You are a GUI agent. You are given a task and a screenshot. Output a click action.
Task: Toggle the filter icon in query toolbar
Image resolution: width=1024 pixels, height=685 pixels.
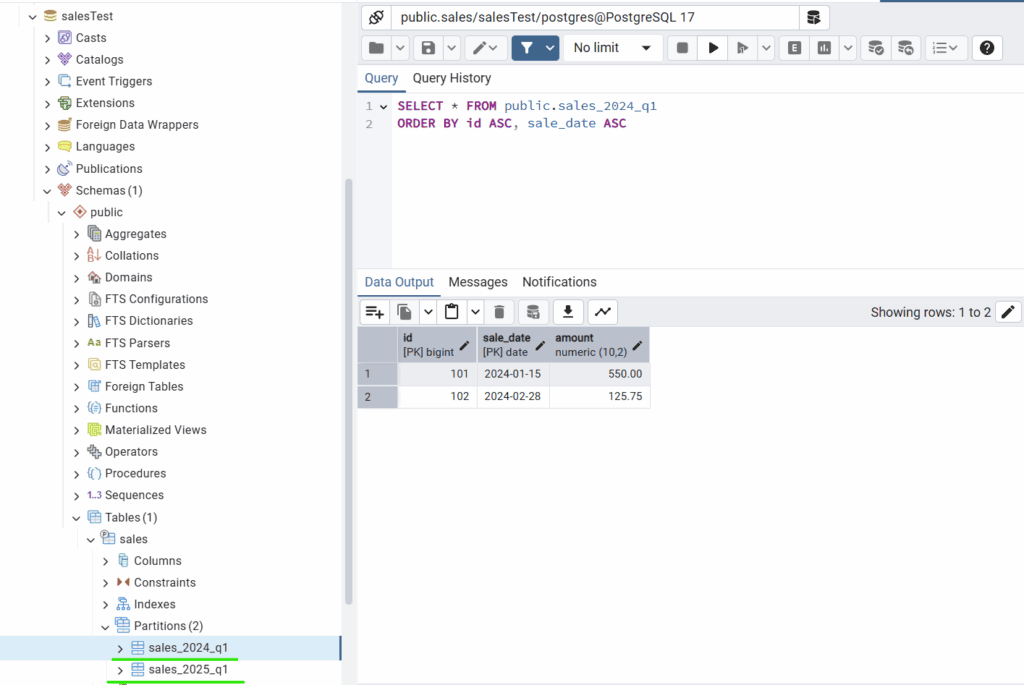point(529,47)
